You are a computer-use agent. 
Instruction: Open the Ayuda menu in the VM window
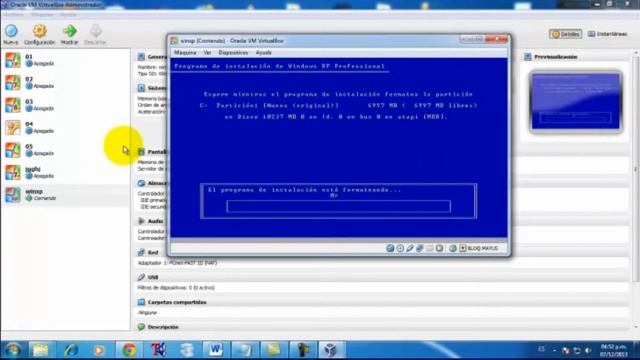coord(264,53)
